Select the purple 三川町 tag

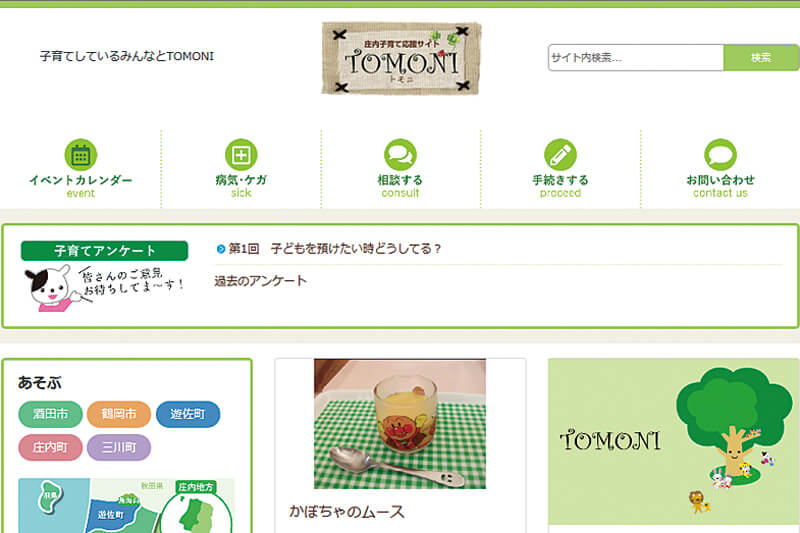tap(119, 447)
